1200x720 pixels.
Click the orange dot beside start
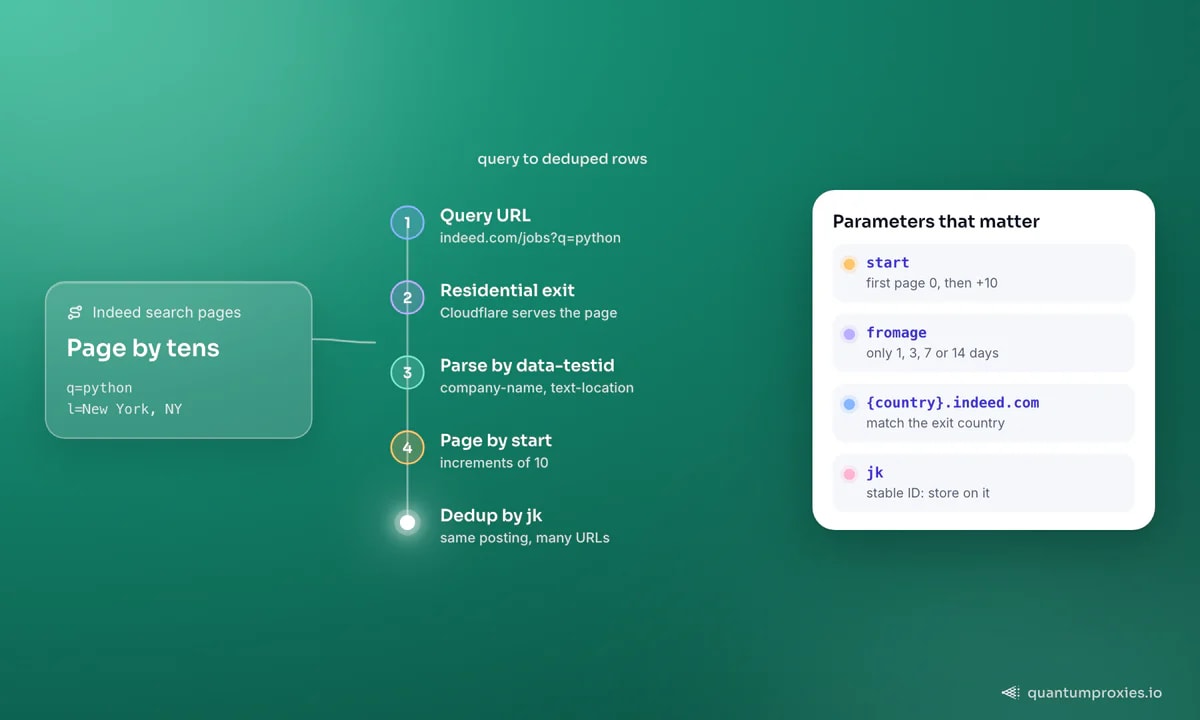(849, 264)
